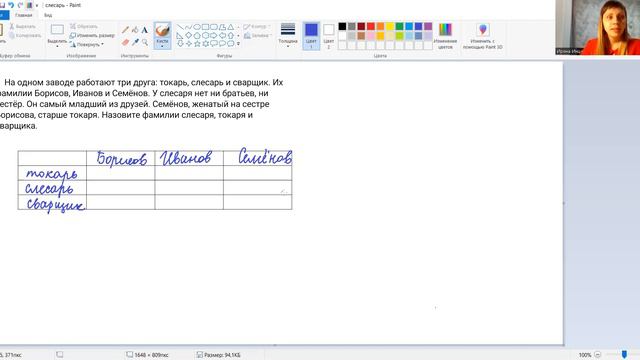This screenshot has width=640, height=360.
Task: Click the webcam video thumbnail
Action: pyautogui.click(x=598, y=27)
